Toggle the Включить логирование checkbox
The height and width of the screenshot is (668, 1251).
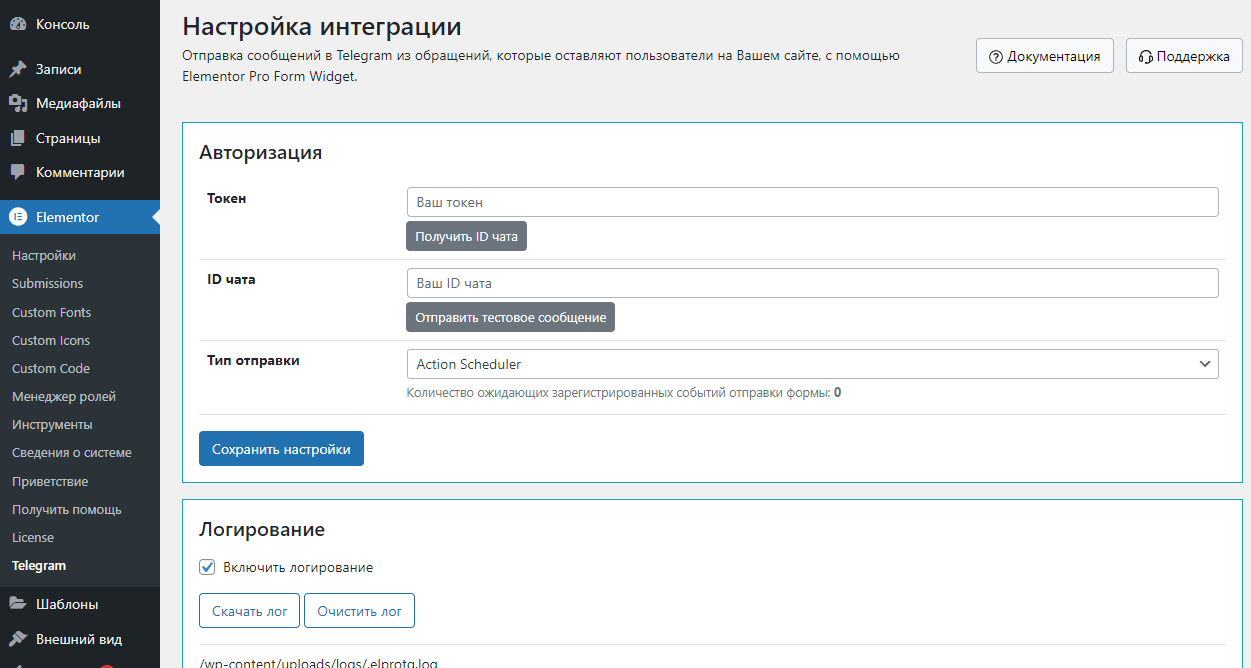[207, 567]
